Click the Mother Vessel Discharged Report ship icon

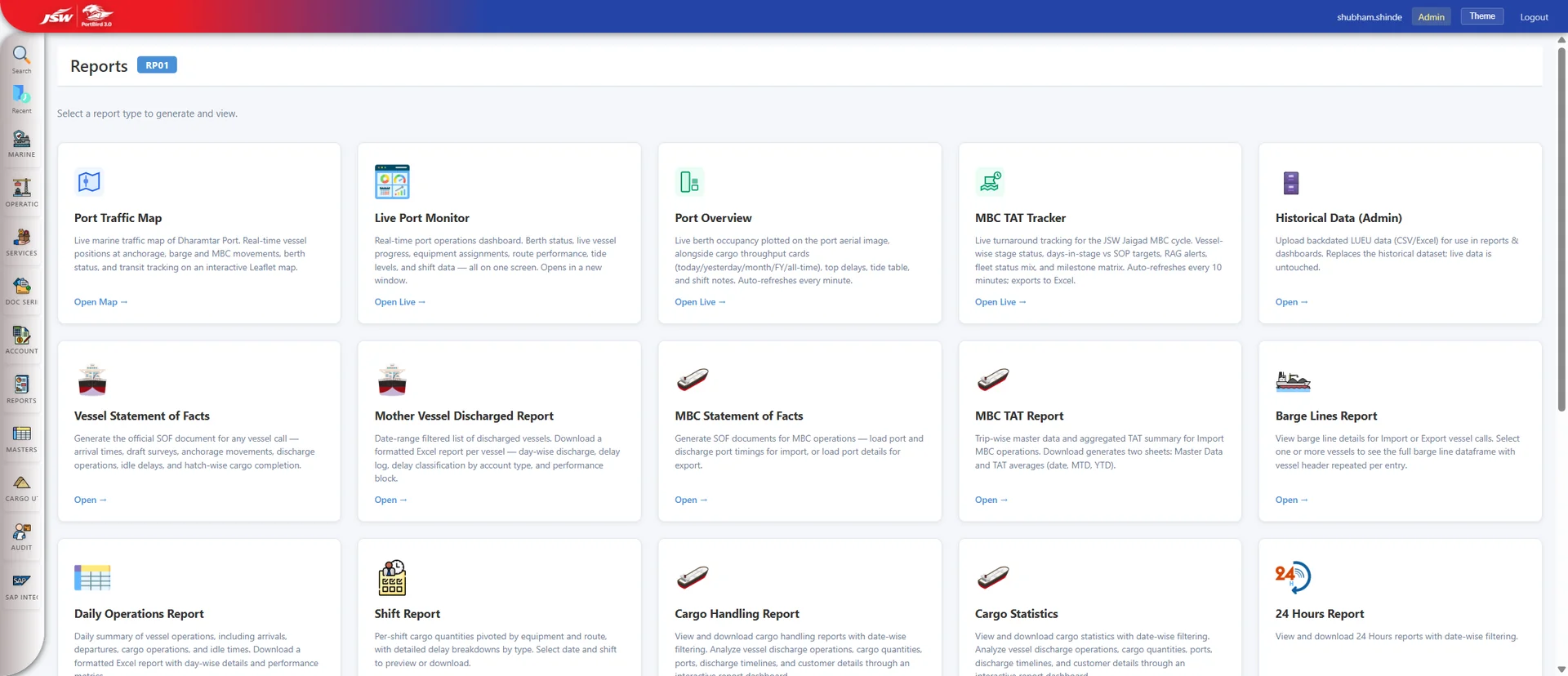pos(392,380)
